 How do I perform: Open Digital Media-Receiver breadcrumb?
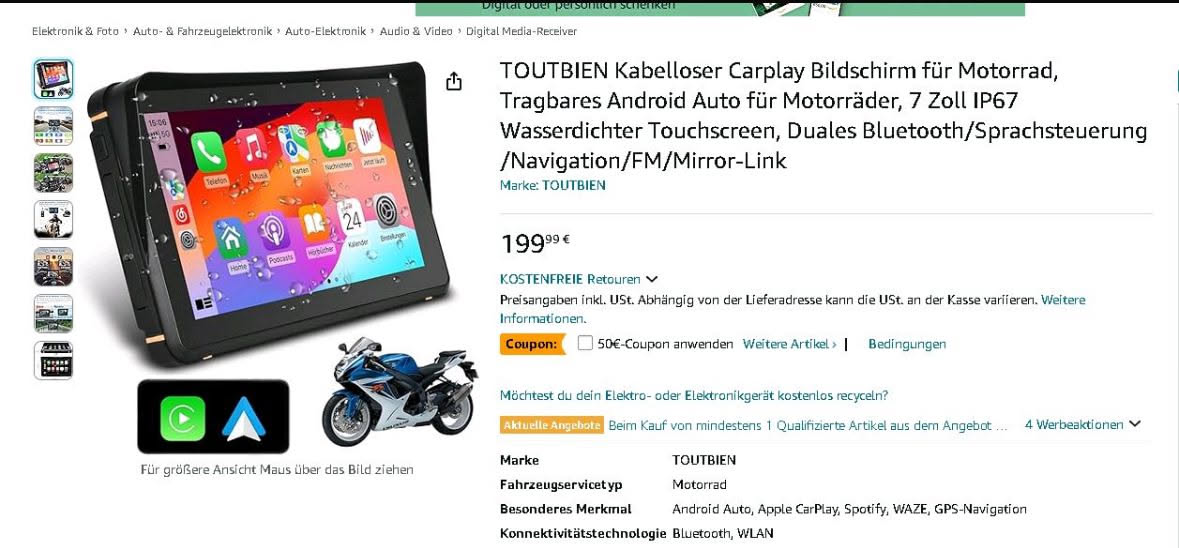(x=522, y=32)
